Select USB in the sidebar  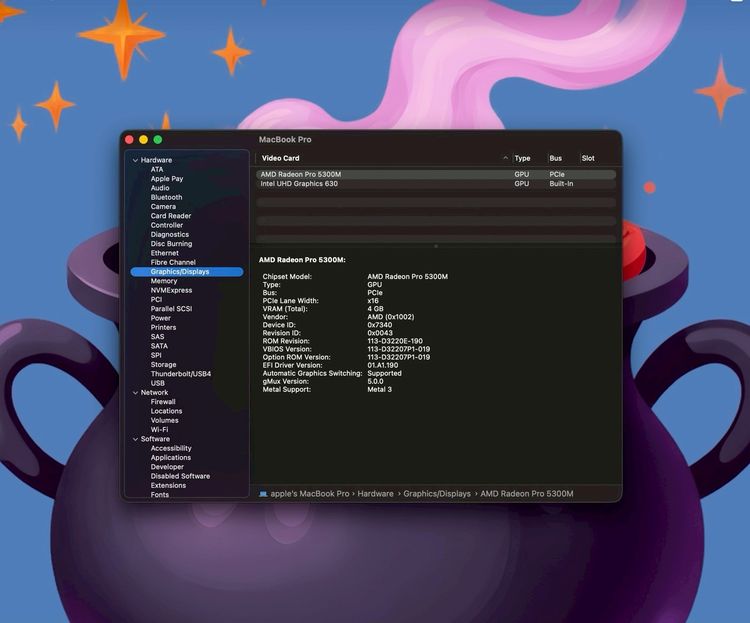158,383
